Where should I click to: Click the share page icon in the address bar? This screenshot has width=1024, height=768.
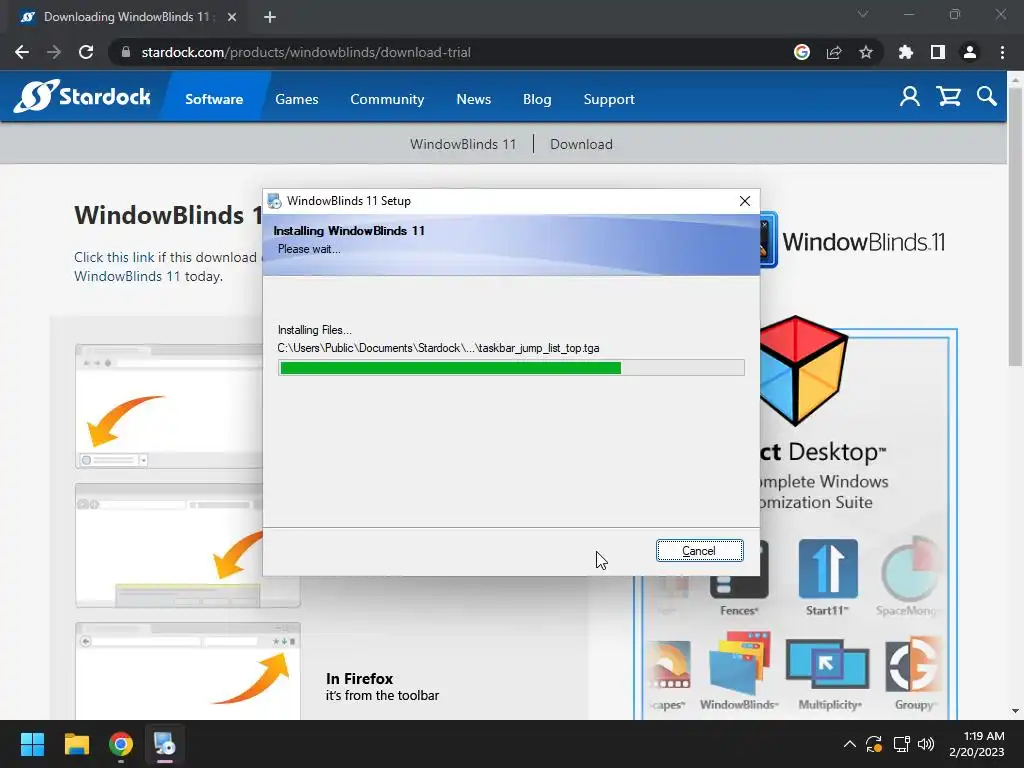pos(834,52)
